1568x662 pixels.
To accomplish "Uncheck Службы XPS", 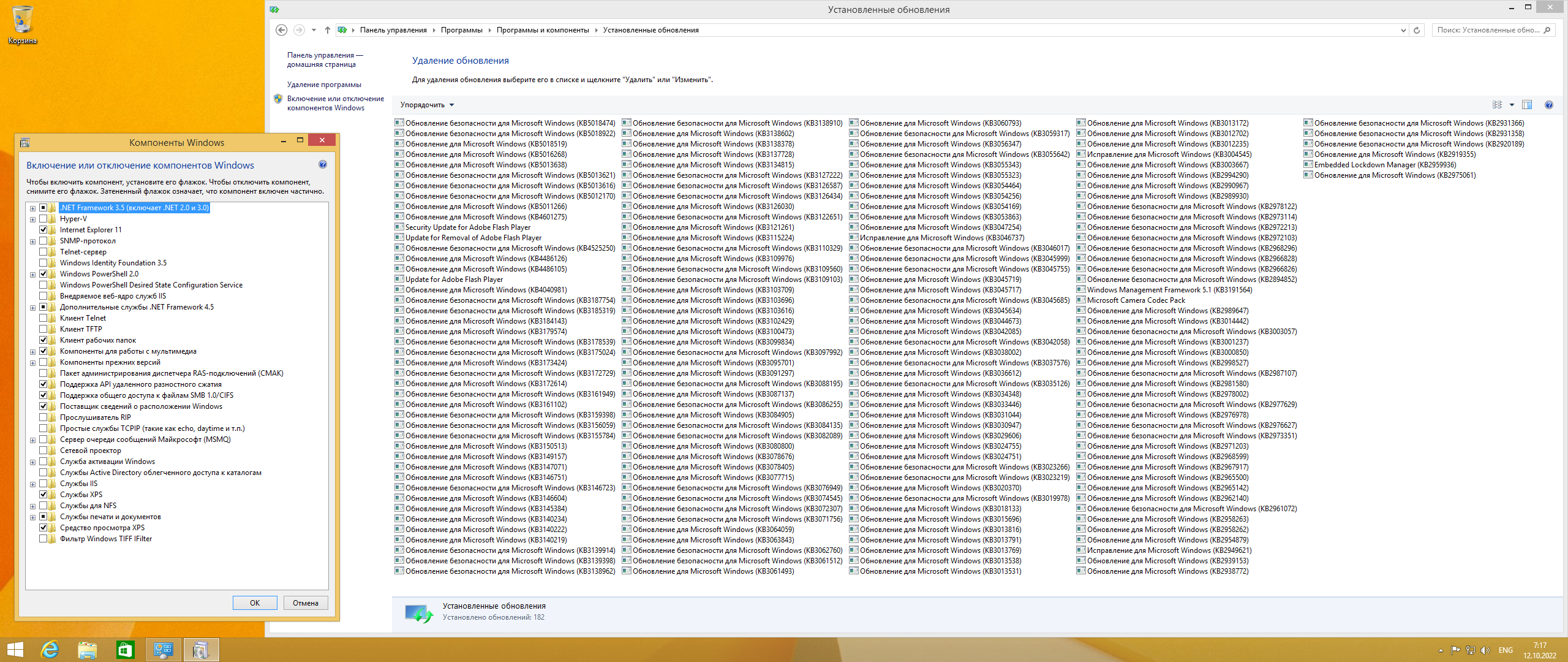I will pos(43,495).
